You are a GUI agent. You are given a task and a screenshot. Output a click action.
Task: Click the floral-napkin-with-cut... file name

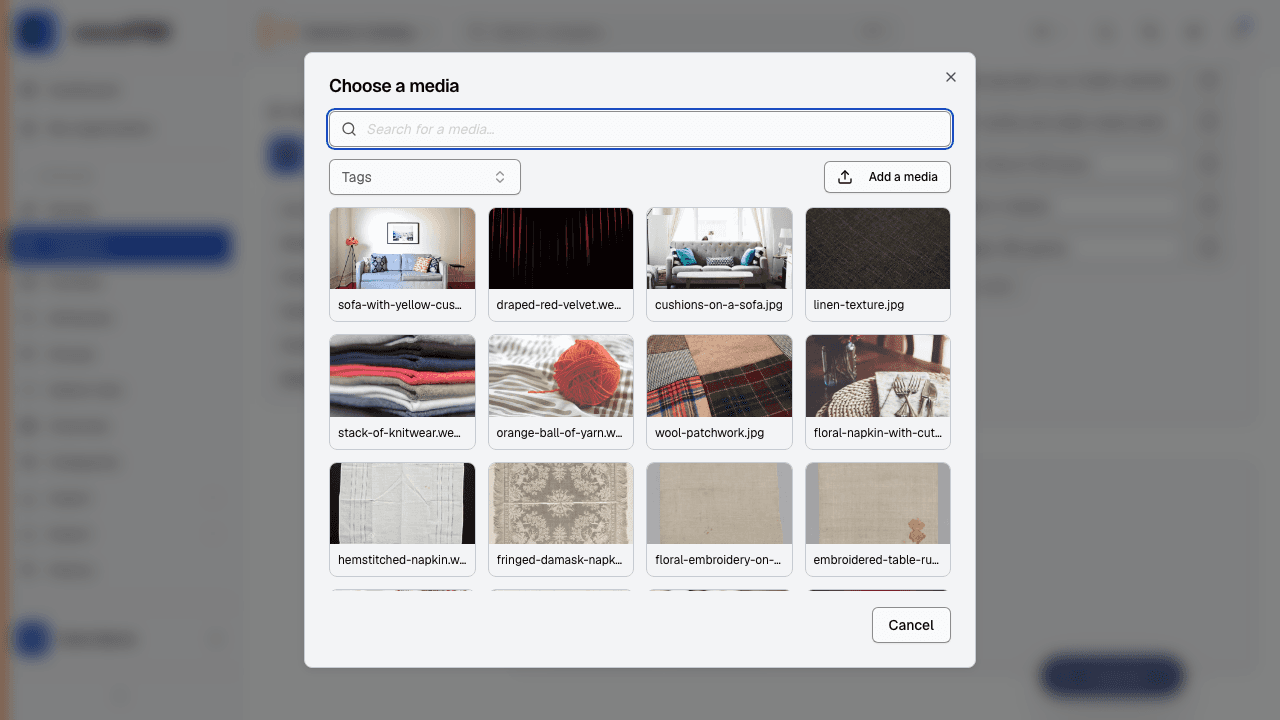pyautogui.click(x=878, y=433)
